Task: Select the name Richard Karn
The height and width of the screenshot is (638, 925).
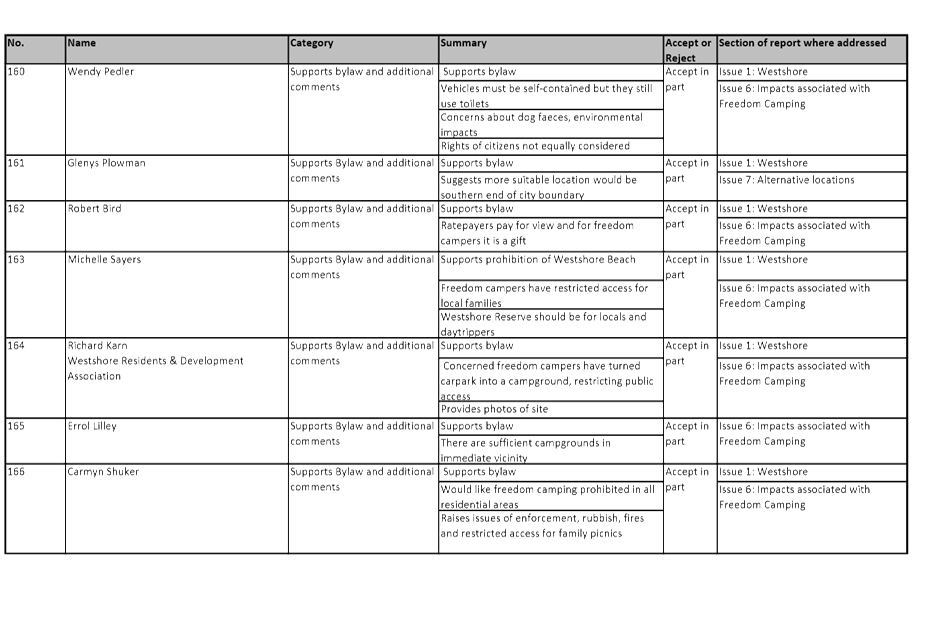Action: pyautogui.click(x=97, y=345)
